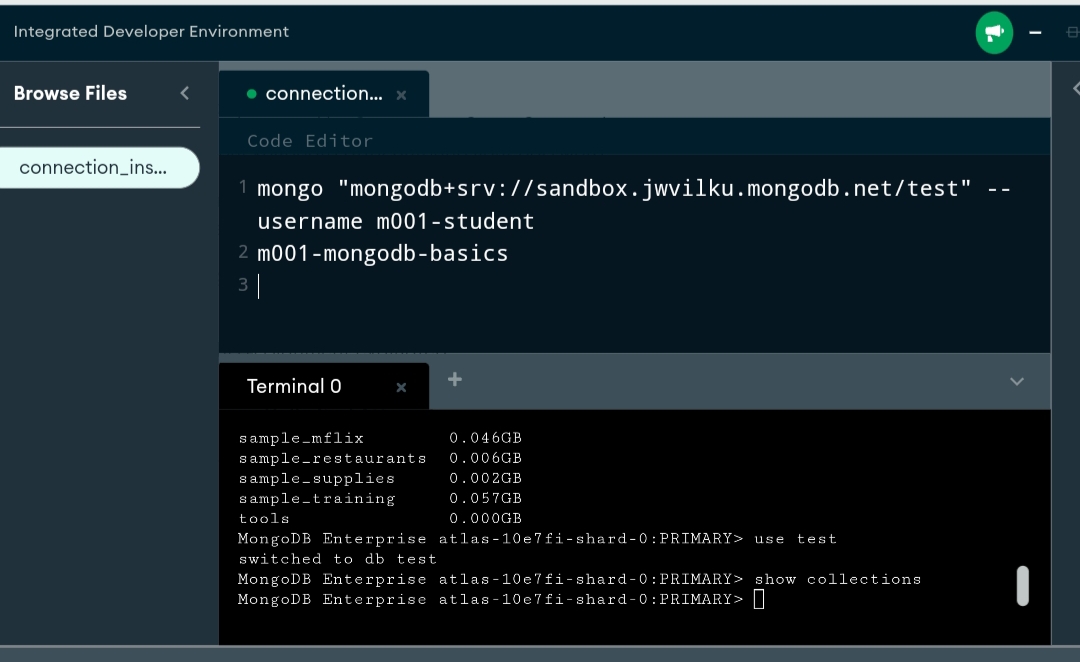Switch to the connection... editor tab
Viewport: 1080px width, 662px height.
pos(323,94)
